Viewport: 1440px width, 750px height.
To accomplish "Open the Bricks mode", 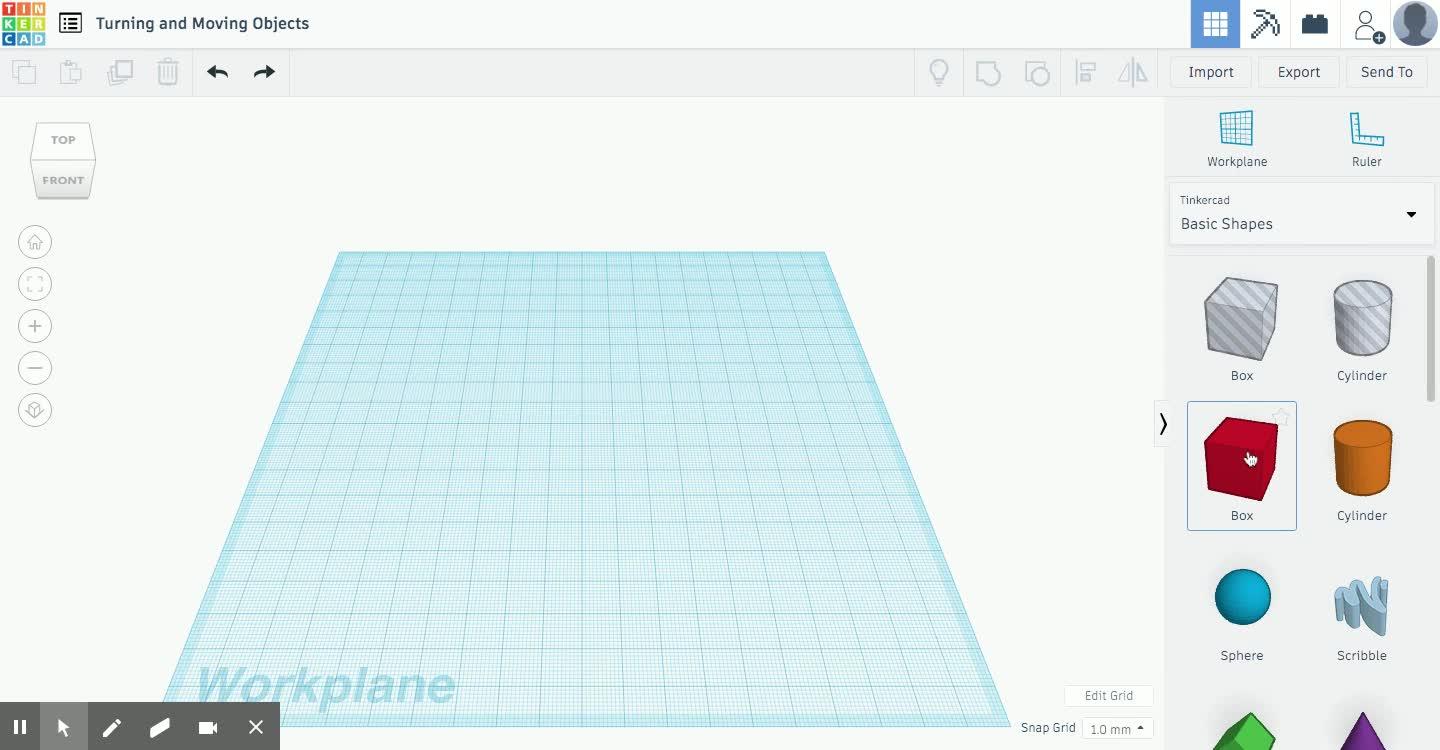I will click(x=1315, y=24).
